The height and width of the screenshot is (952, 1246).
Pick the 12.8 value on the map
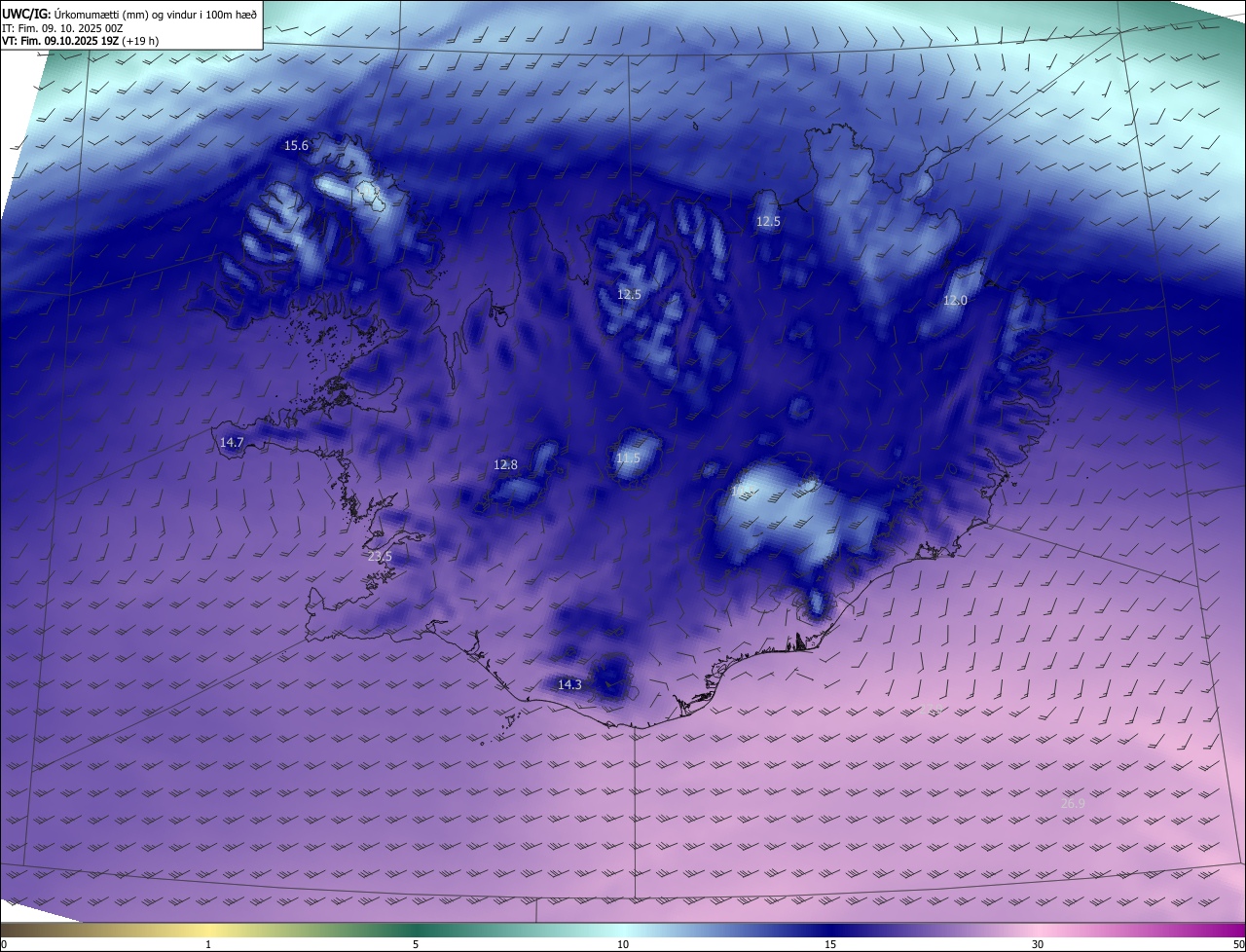point(505,465)
